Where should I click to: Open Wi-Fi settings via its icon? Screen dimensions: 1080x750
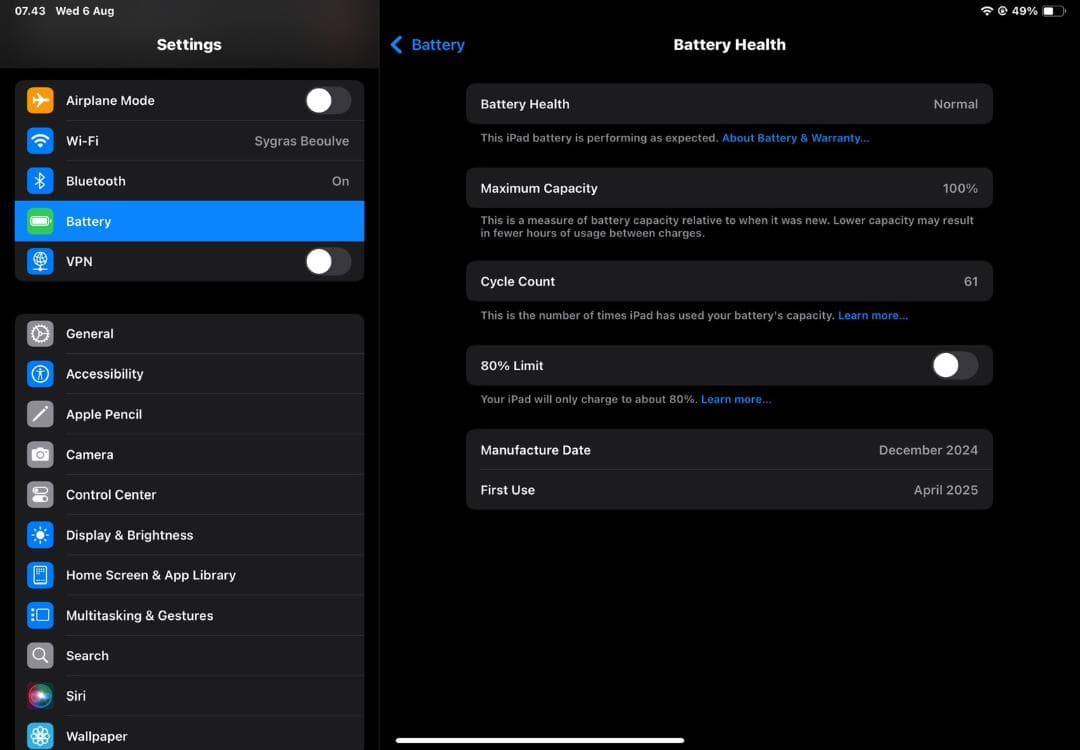click(x=40, y=141)
